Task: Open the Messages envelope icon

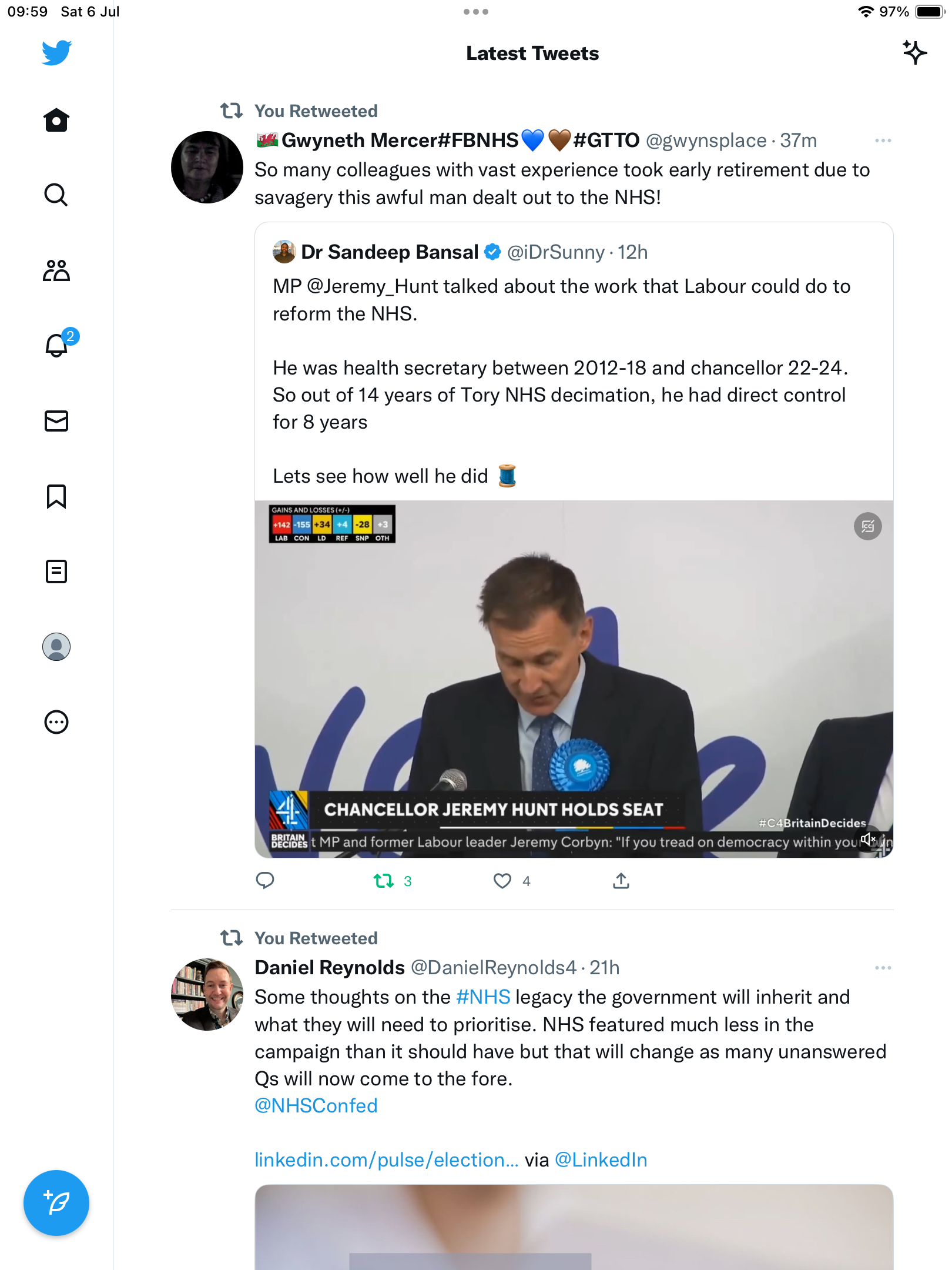Action: click(56, 421)
